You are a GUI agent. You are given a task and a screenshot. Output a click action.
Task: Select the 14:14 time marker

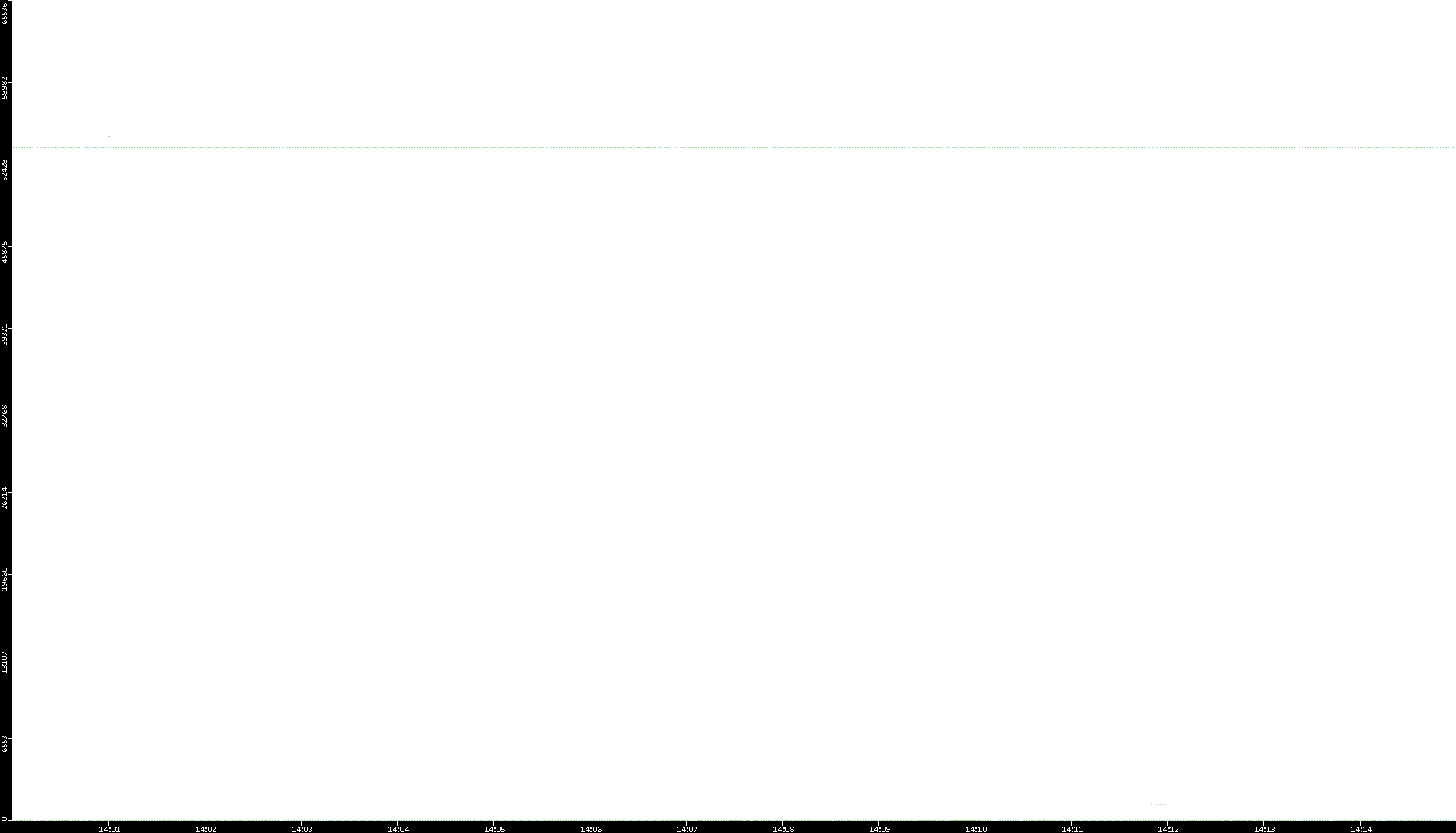pyautogui.click(x=1361, y=829)
